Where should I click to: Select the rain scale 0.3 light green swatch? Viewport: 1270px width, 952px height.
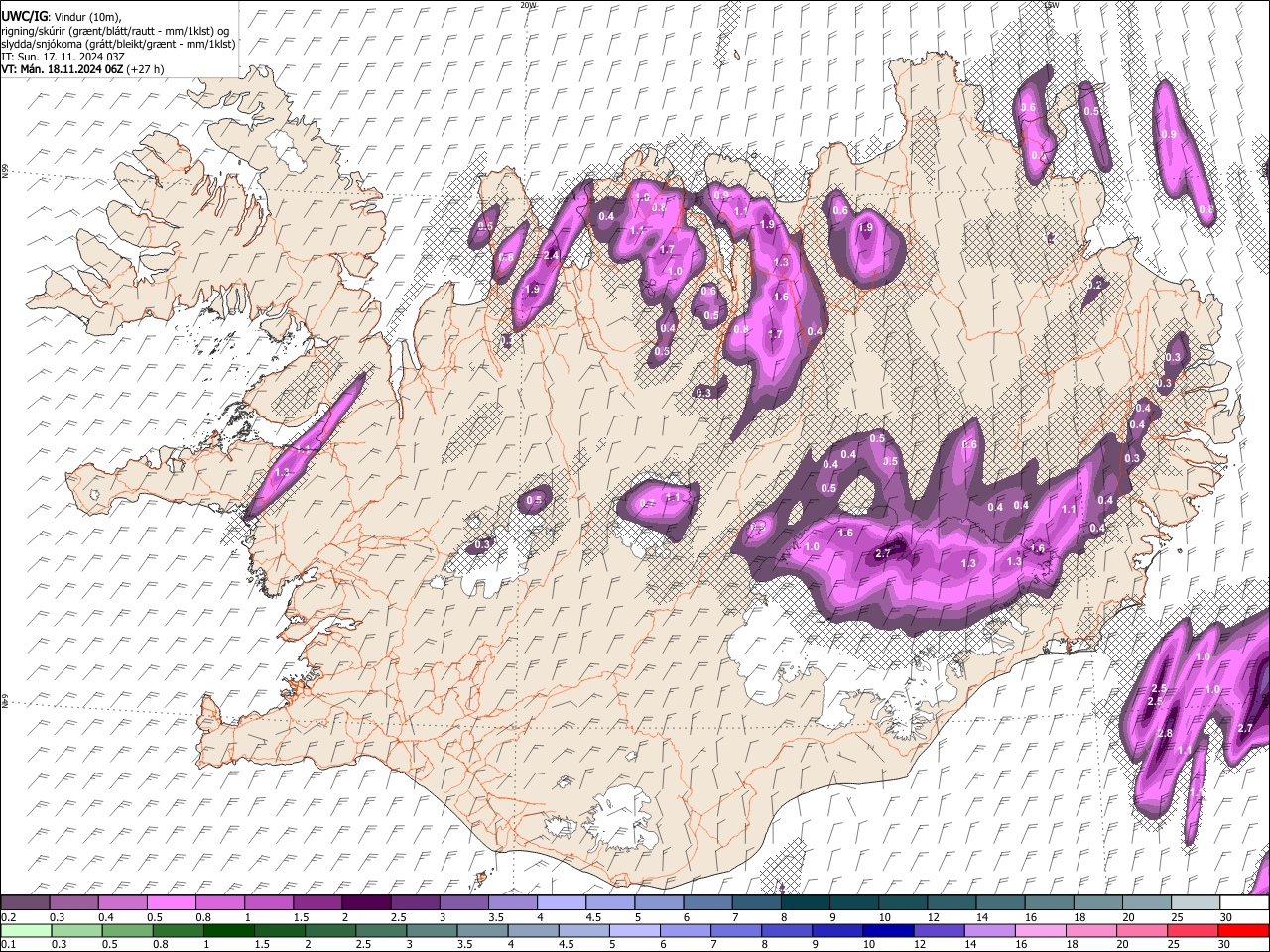pos(77,930)
